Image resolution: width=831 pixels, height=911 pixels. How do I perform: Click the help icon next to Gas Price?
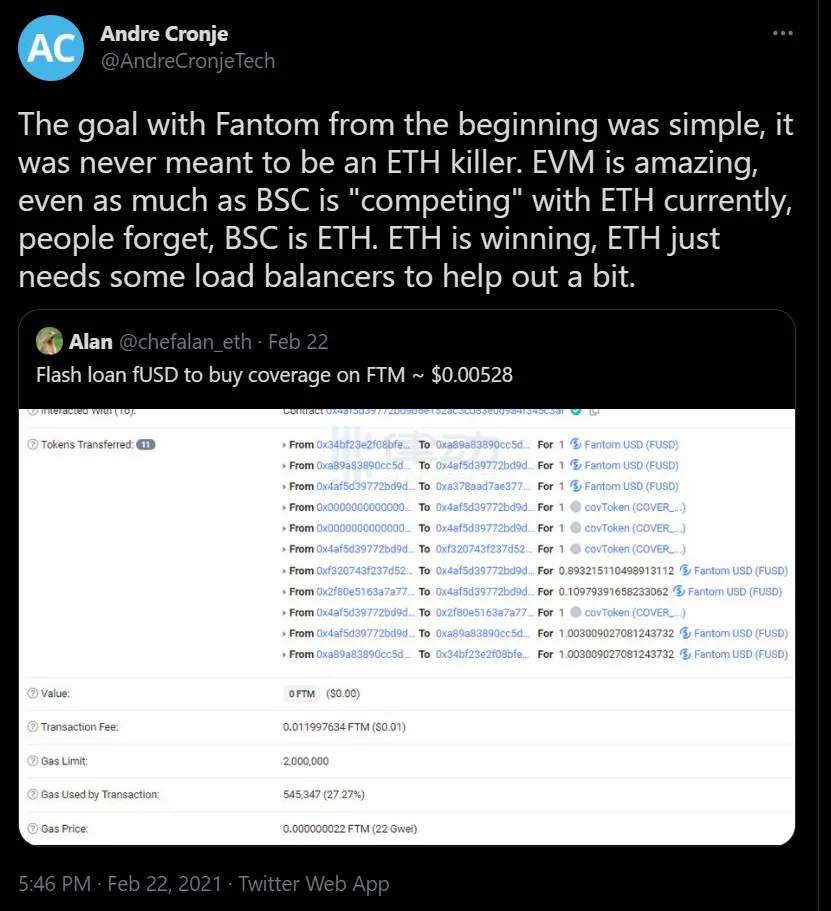click(x=33, y=829)
